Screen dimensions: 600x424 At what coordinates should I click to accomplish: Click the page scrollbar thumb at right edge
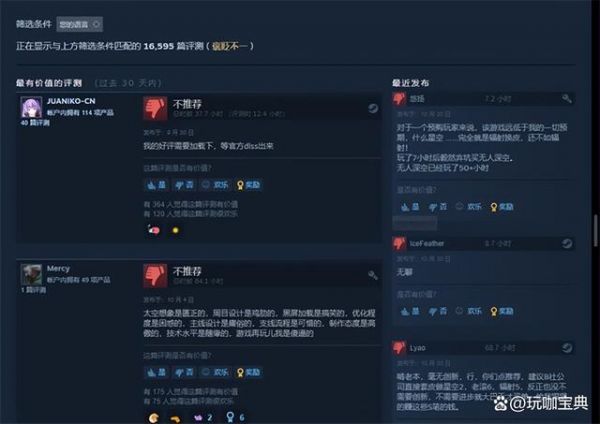point(595,231)
